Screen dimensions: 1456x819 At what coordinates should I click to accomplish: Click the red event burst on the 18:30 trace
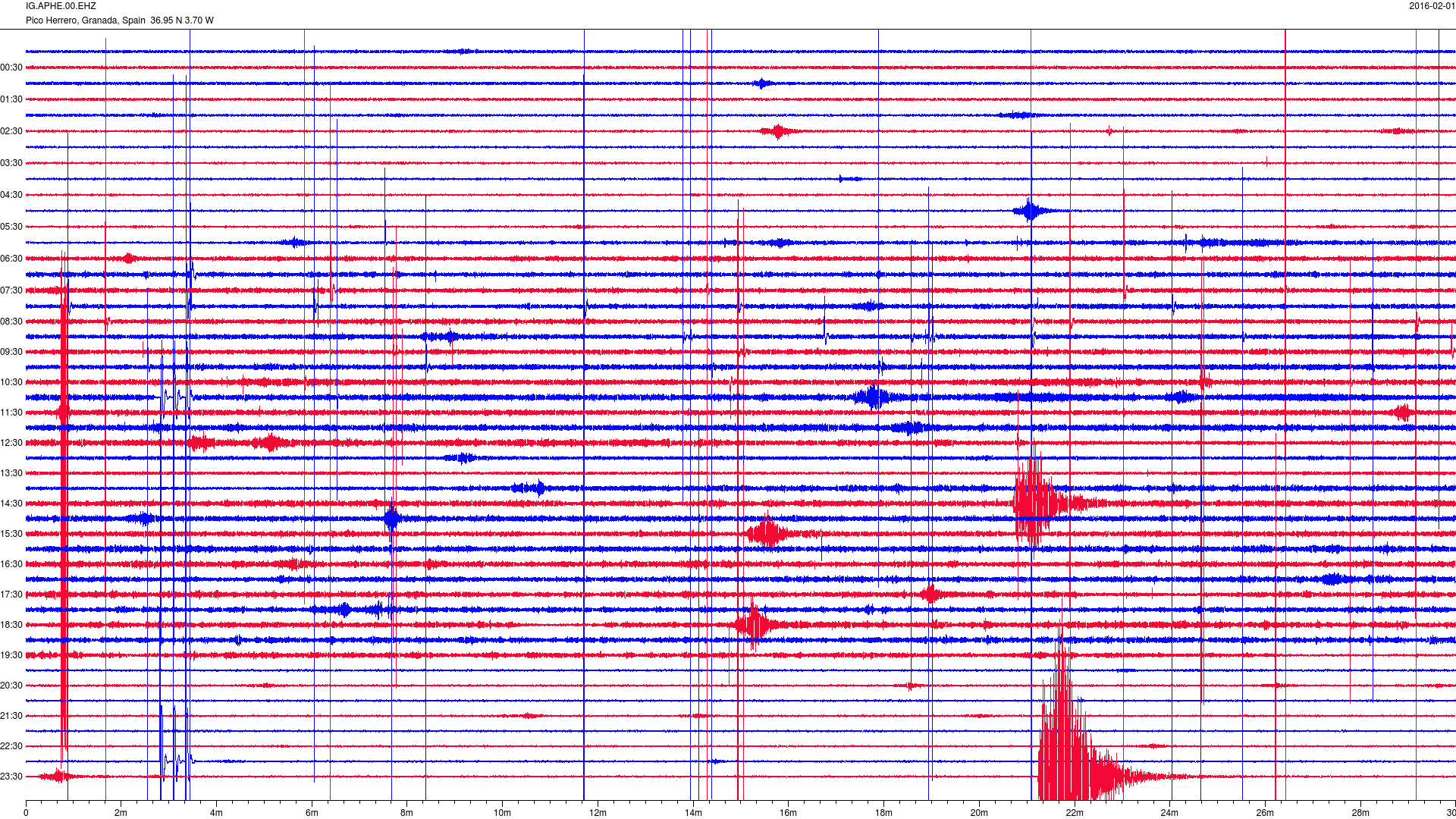[755, 625]
